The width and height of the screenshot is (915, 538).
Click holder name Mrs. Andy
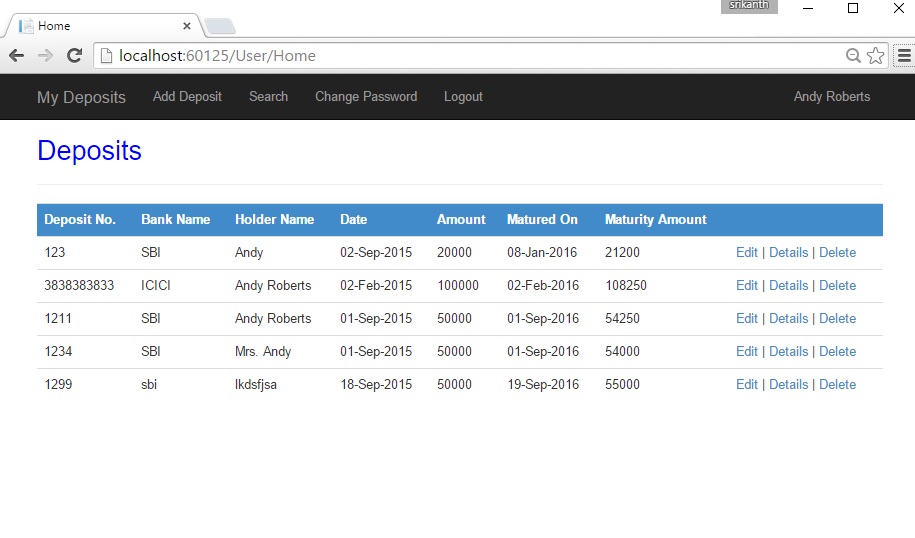(263, 351)
